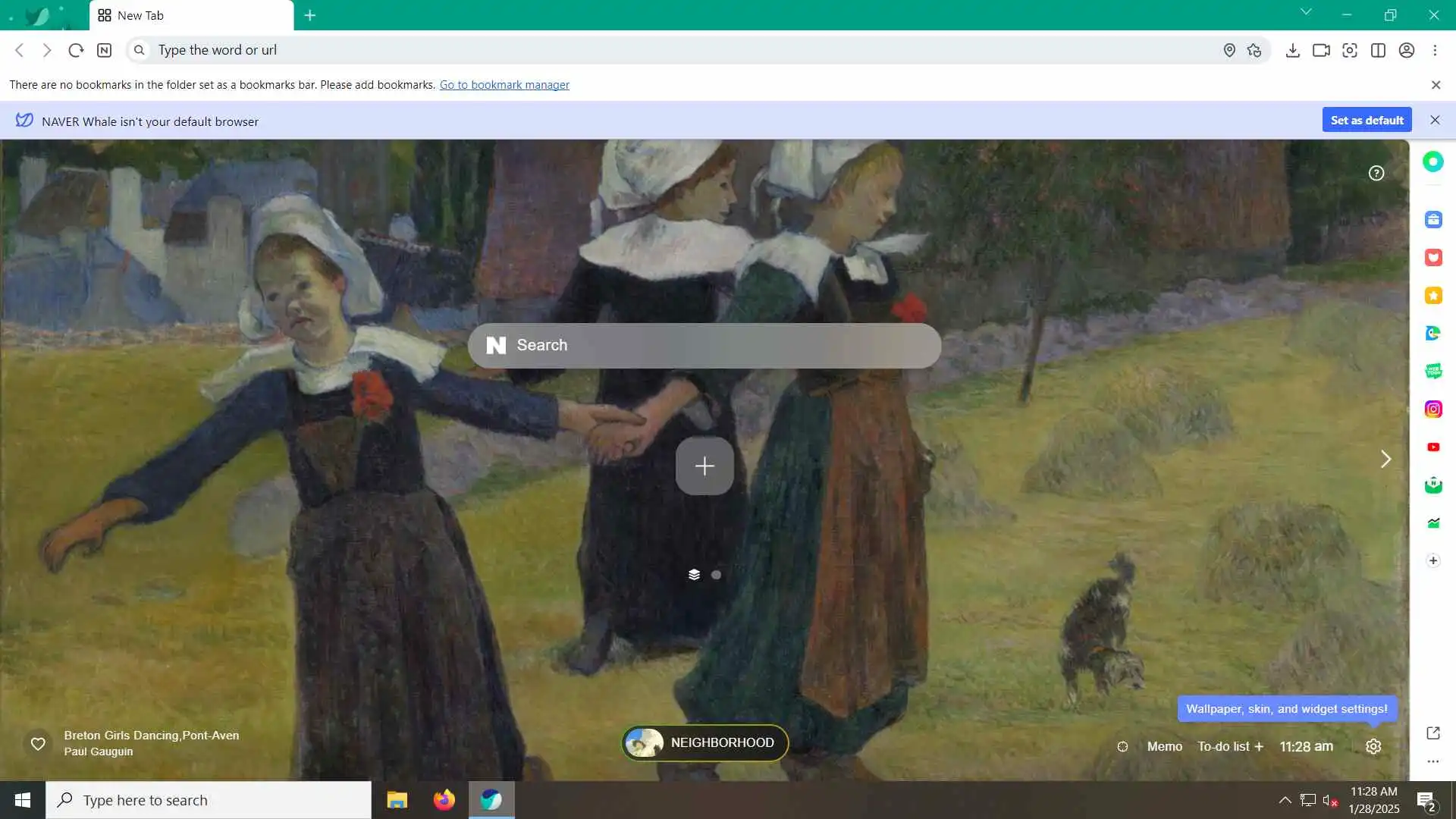Open the Papago translator sidebar icon
1456x819 pixels.
[x=1432, y=334]
